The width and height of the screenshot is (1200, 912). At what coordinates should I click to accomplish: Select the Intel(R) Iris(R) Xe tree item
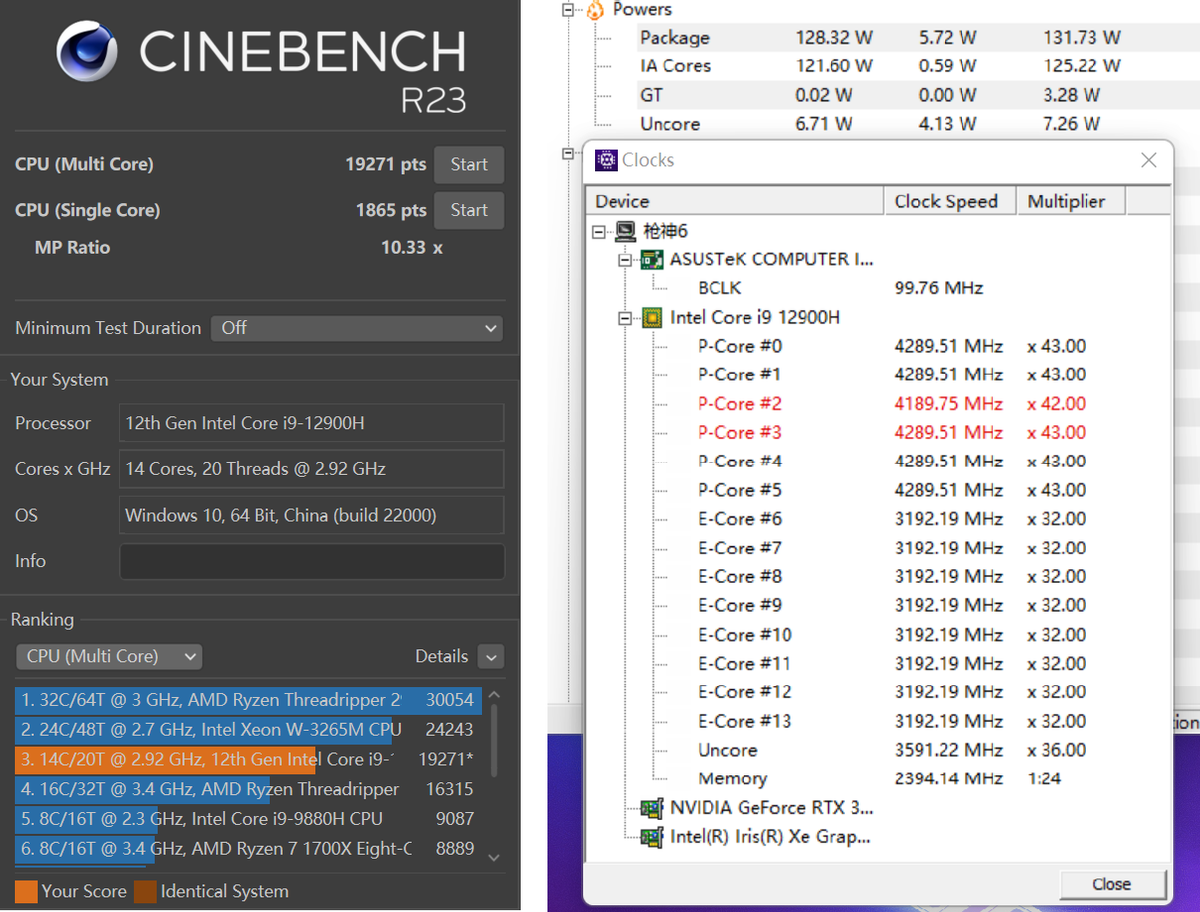[x=771, y=837]
